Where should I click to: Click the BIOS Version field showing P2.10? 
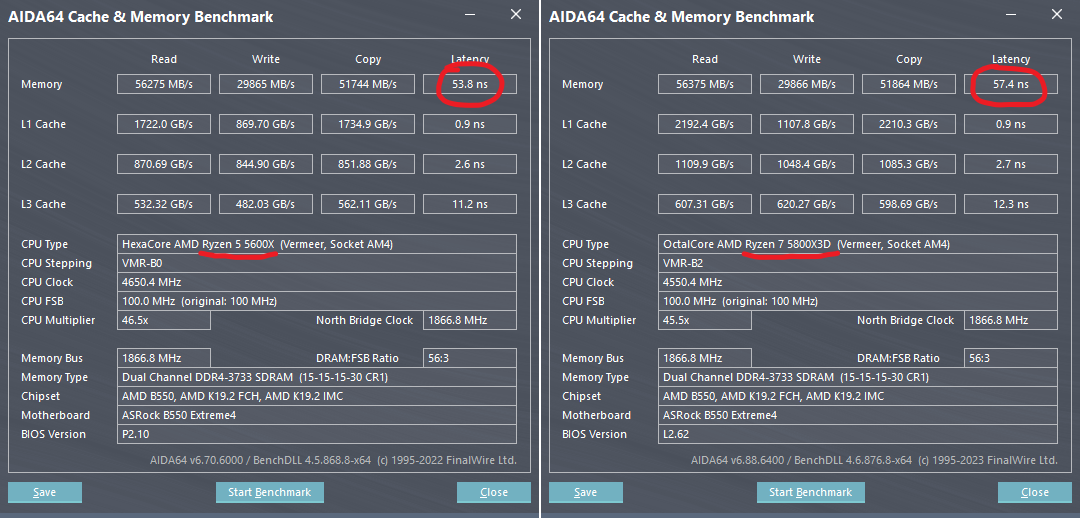click(x=317, y=434)
